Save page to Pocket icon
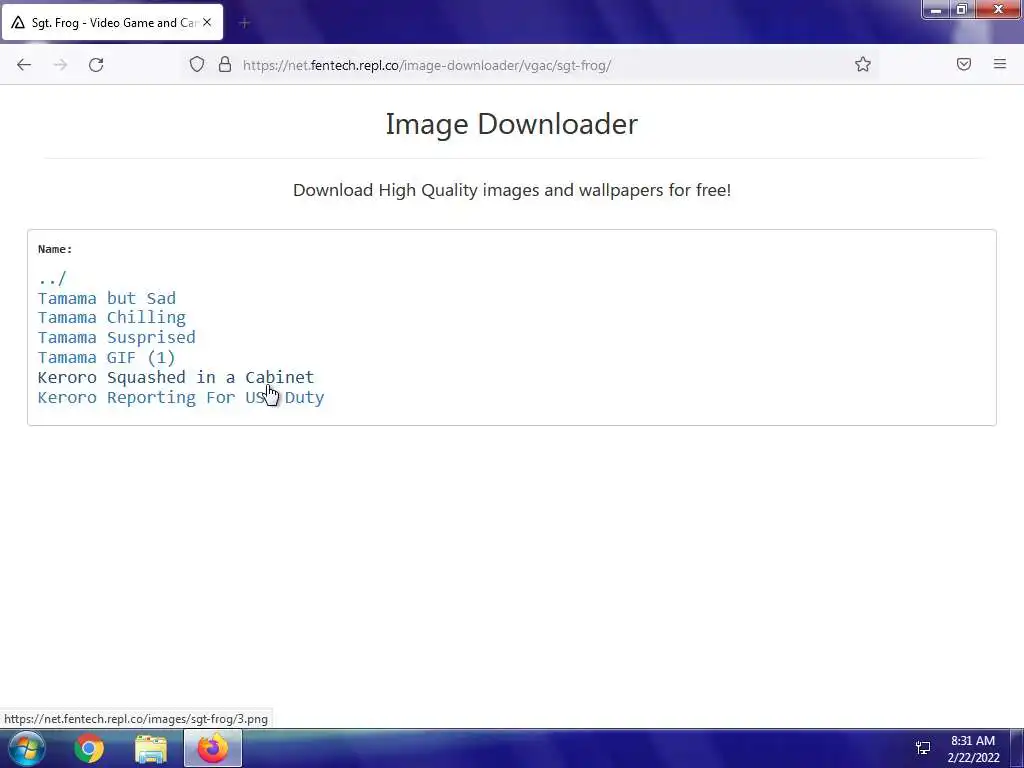 click(x=964, y=64)
